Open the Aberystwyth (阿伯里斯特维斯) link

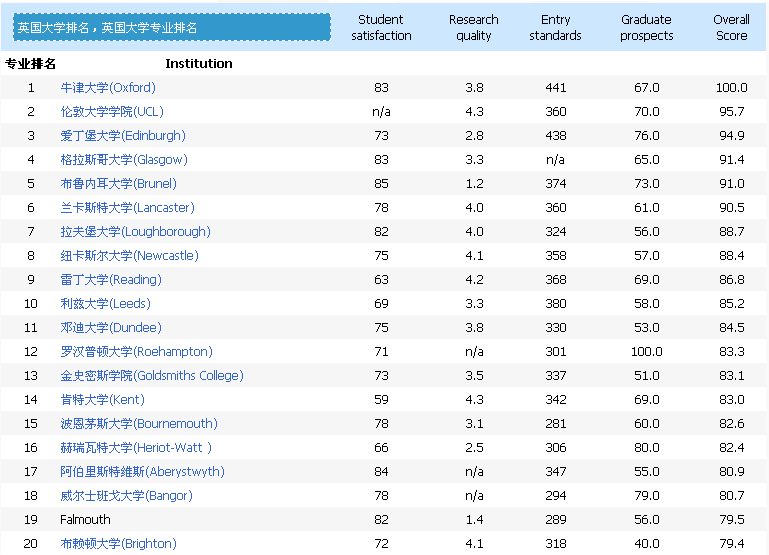142,472
